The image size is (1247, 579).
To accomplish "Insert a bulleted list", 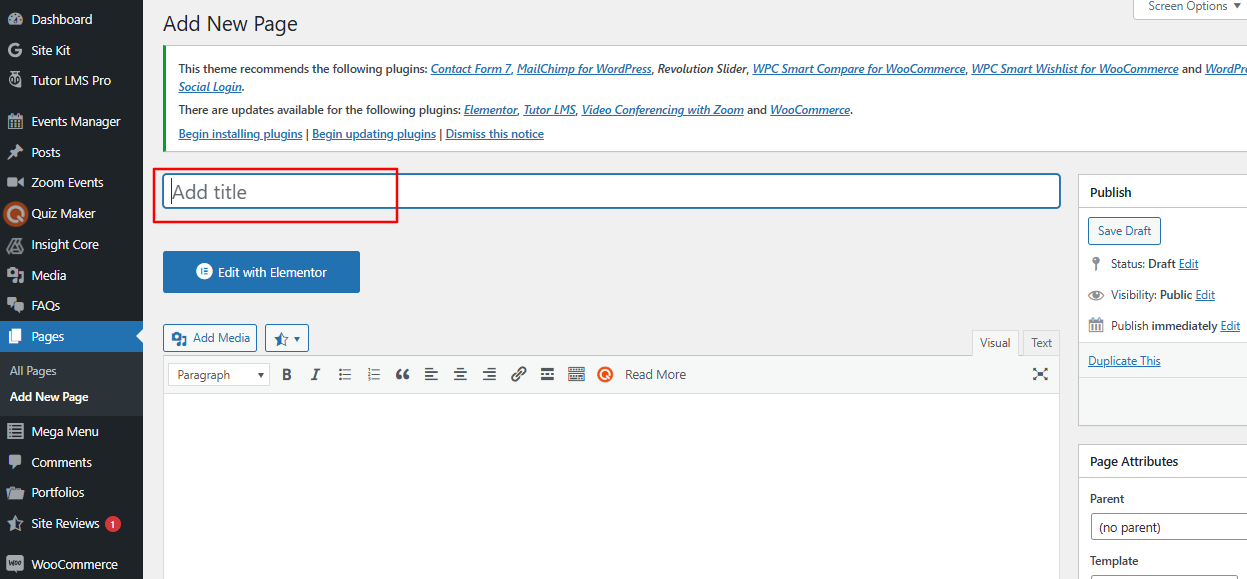I will point(345,375).
